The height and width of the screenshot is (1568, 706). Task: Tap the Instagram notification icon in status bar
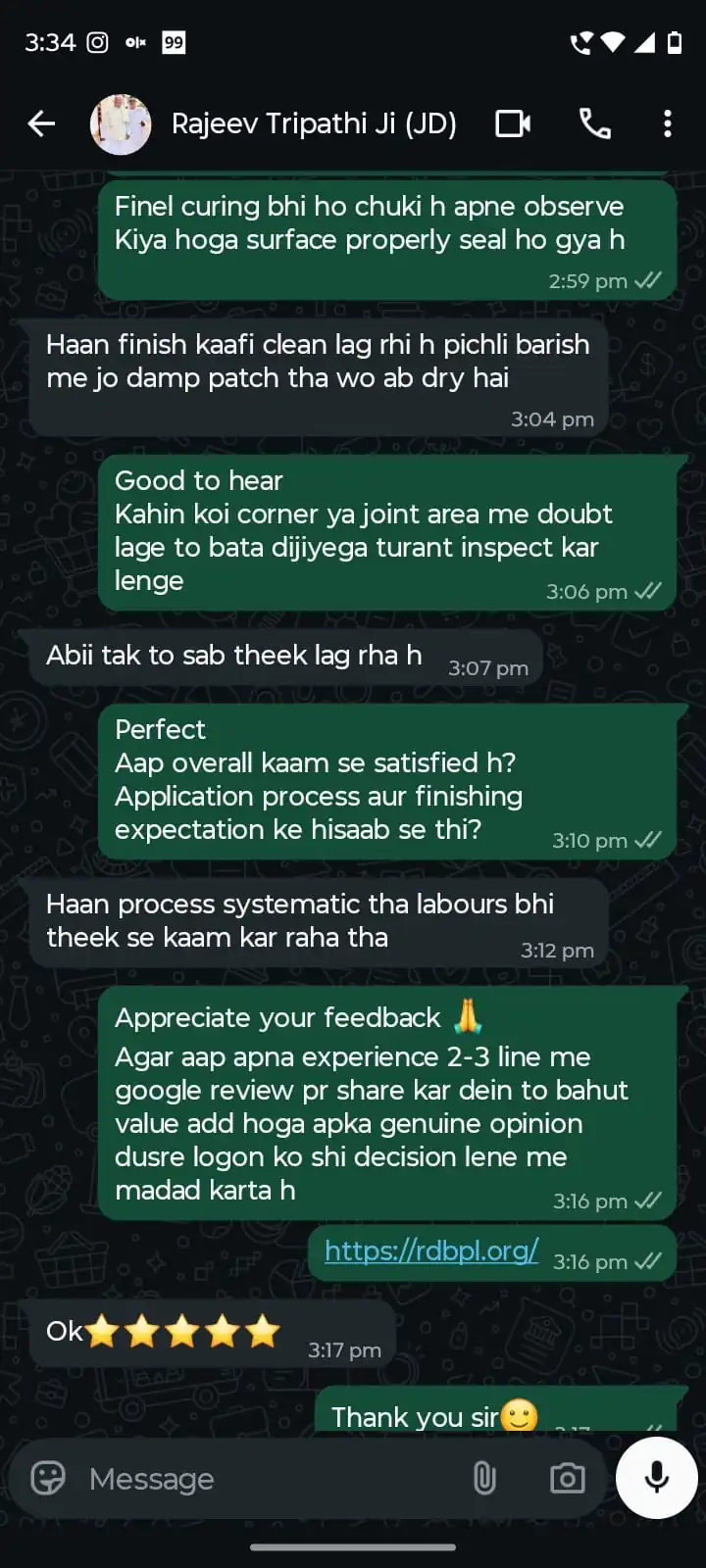click(98, 42)
